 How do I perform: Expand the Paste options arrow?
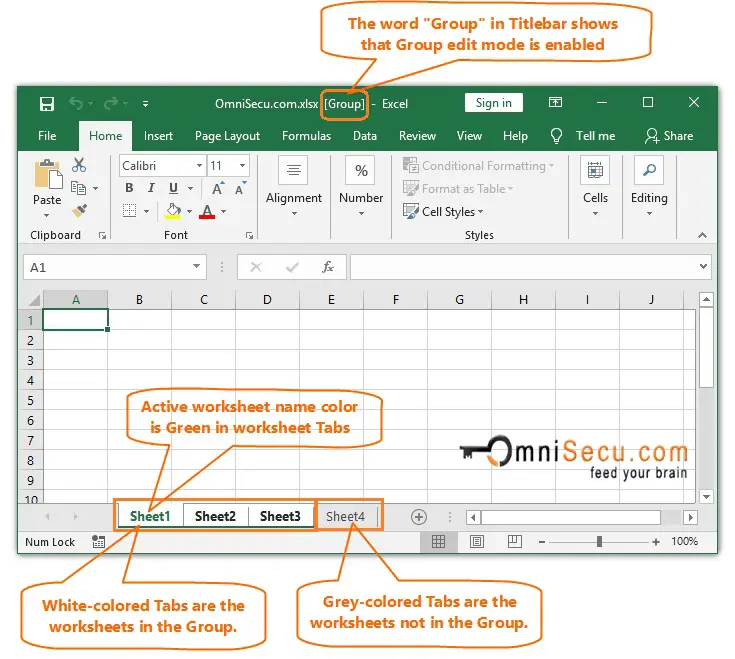46,216
